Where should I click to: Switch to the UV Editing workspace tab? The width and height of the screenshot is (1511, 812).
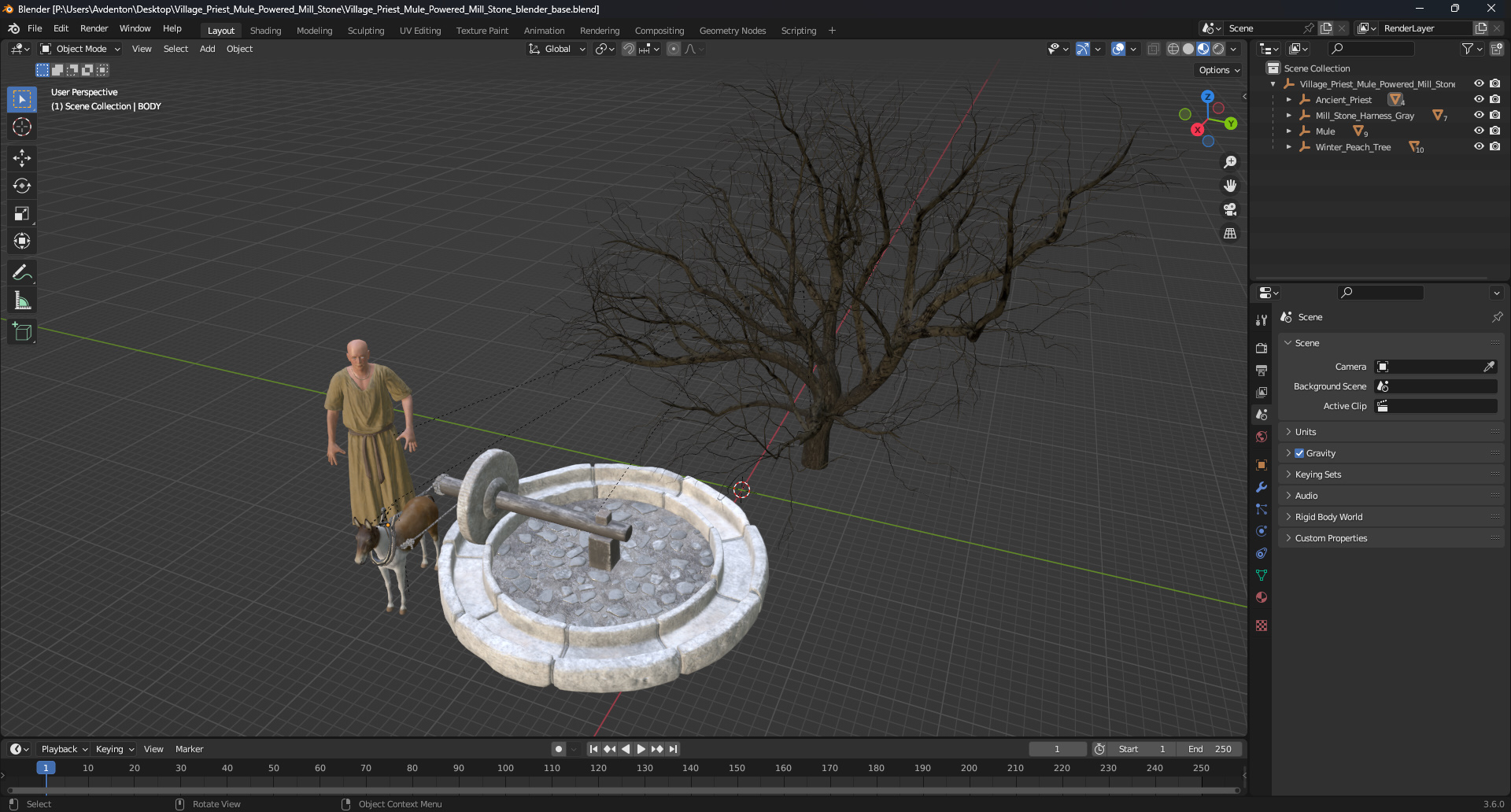420,31
